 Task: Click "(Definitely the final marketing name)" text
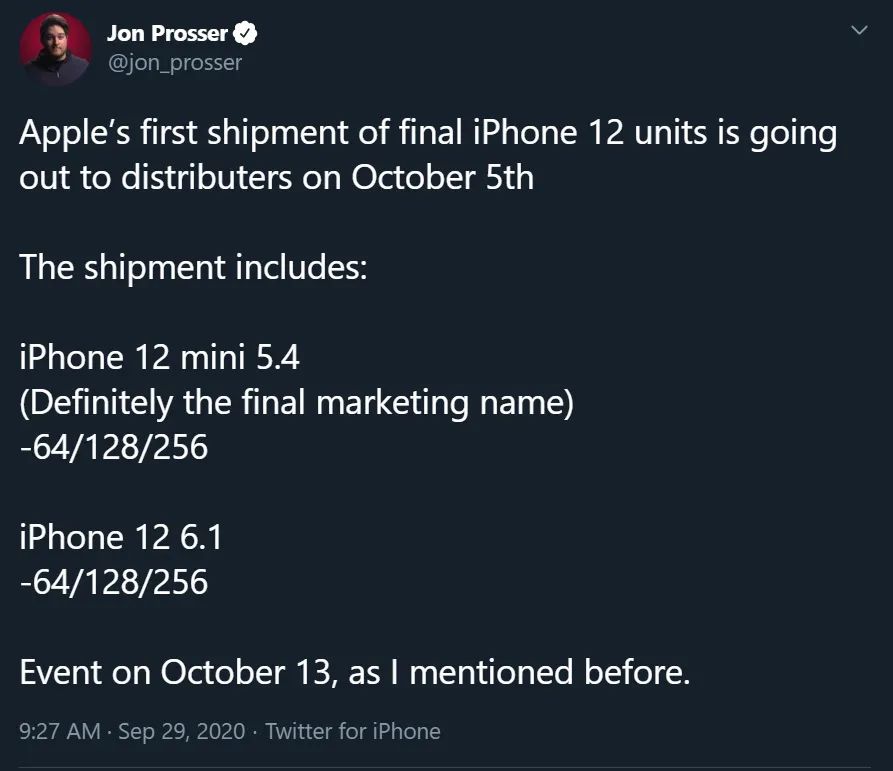click(x=296, y=403)
